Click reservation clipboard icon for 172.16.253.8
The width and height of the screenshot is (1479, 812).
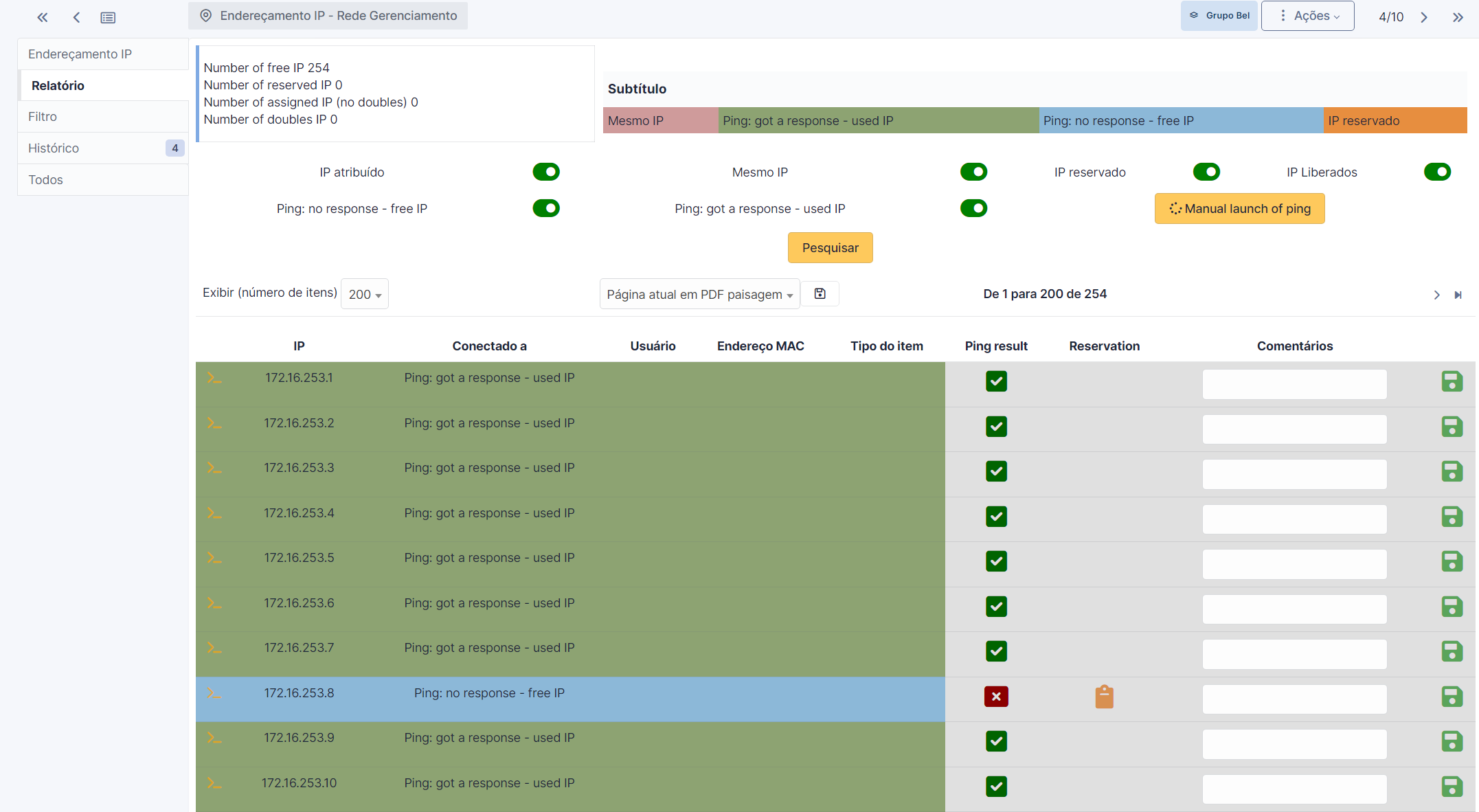pyautogui.click(x=1104, y=697)
